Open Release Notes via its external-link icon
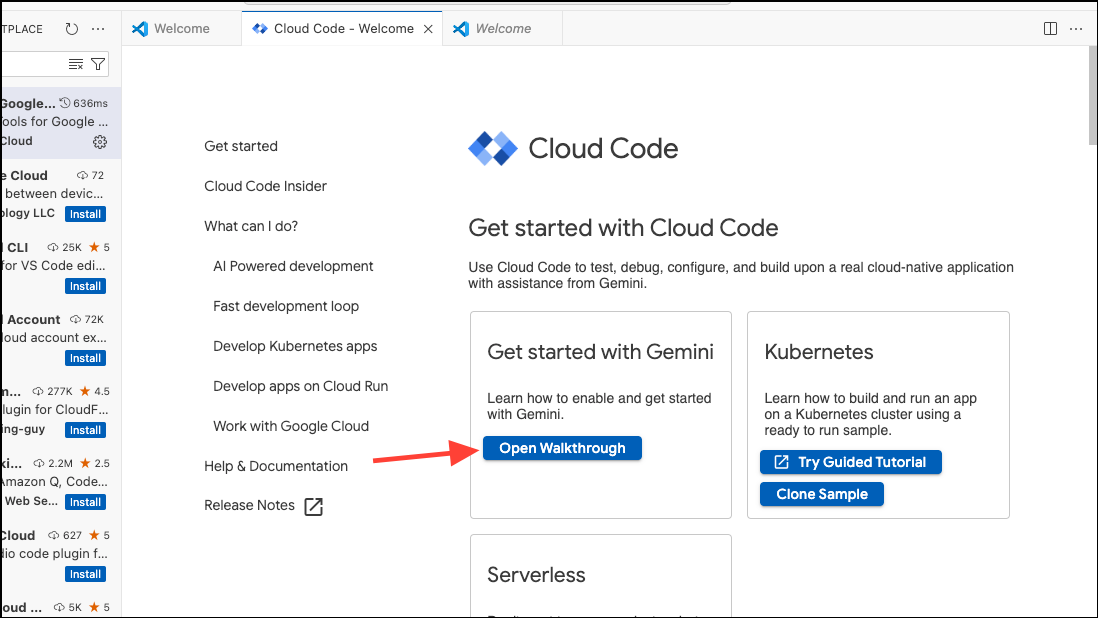Image resolution: width=1098 pixels, height=618 pixels. pyautogui.click(x=313, y=507)
